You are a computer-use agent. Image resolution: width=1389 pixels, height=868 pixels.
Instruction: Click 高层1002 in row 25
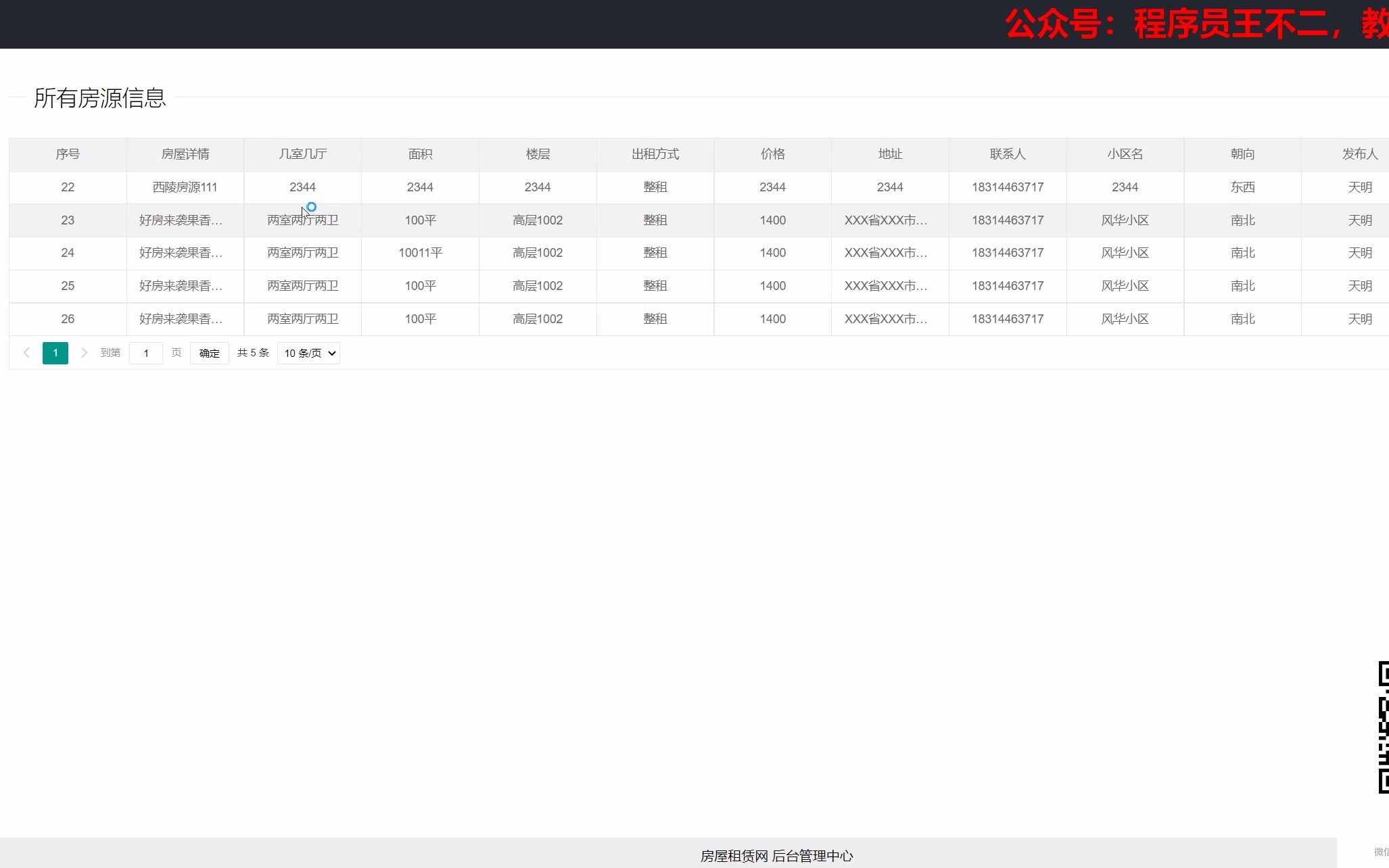coord(538,286)
